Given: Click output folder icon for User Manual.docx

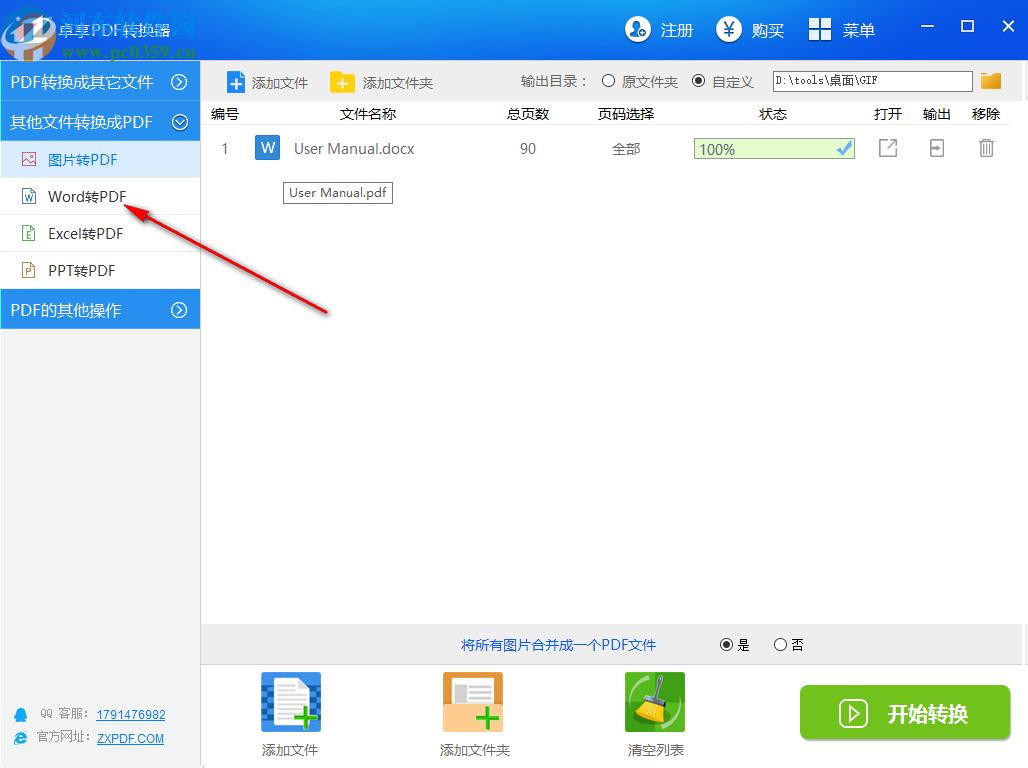Looking at the screenshot, I should [937, 148].
